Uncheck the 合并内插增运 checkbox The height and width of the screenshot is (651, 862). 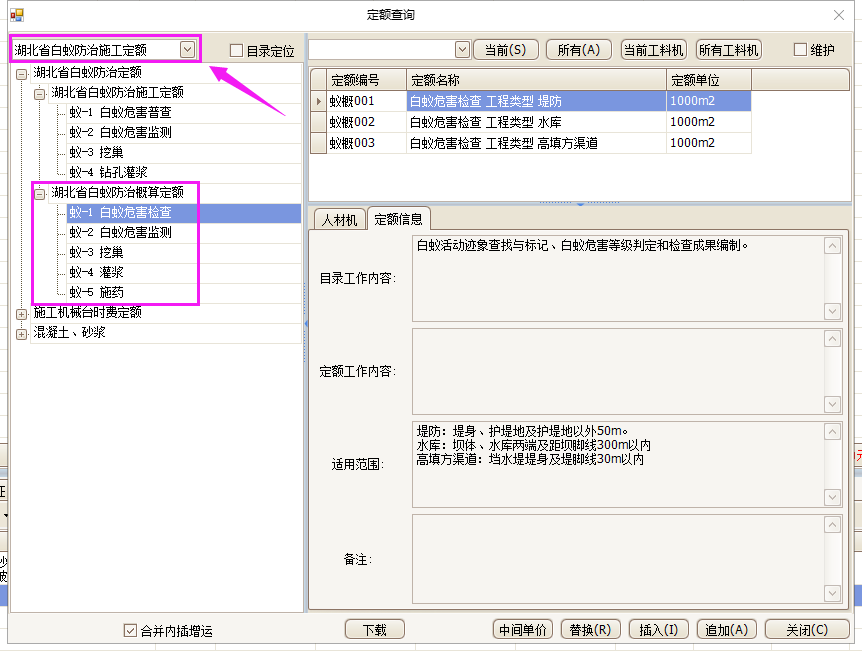coord(130,630)
